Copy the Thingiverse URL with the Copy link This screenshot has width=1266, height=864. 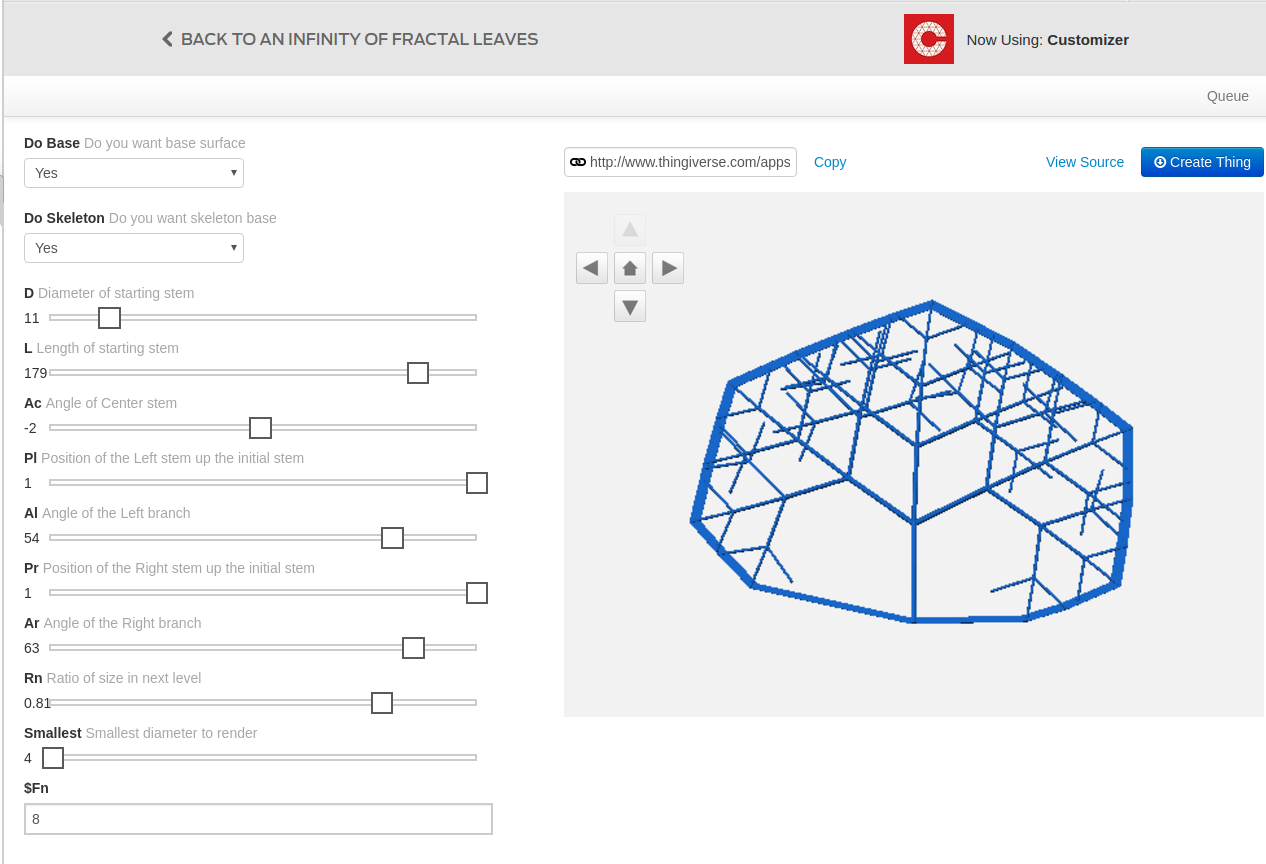pyautogui.click(x=830, y=162)
